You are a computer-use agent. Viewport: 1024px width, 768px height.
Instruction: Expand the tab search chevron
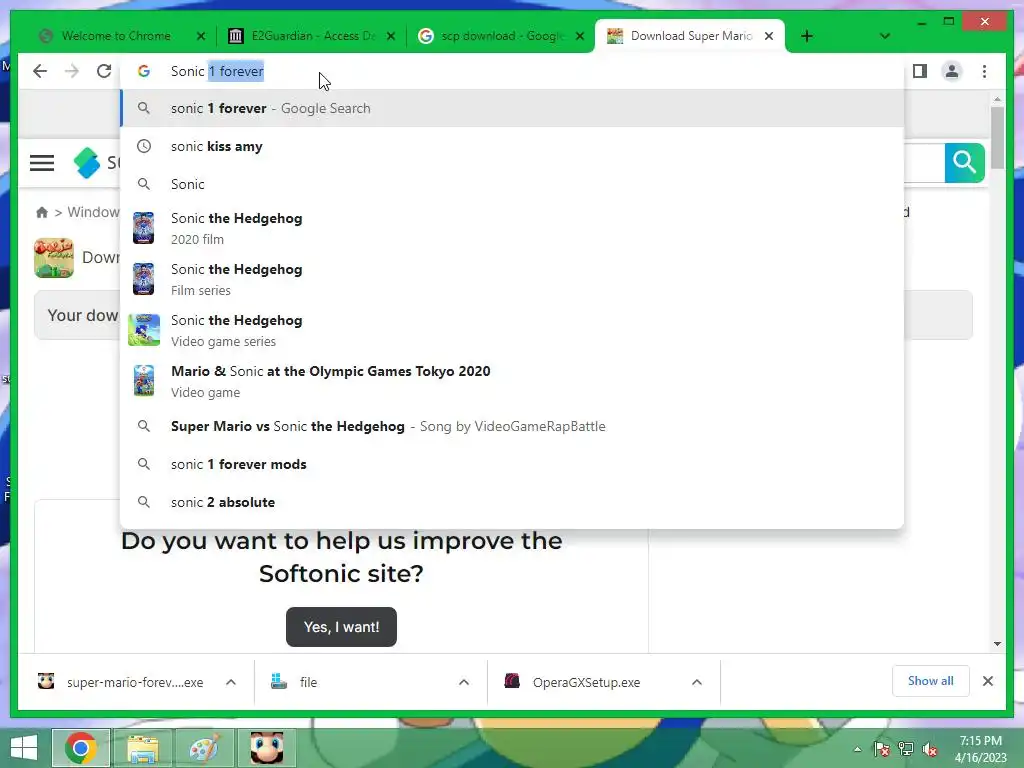pyautogui.click(x=885, y=37)
